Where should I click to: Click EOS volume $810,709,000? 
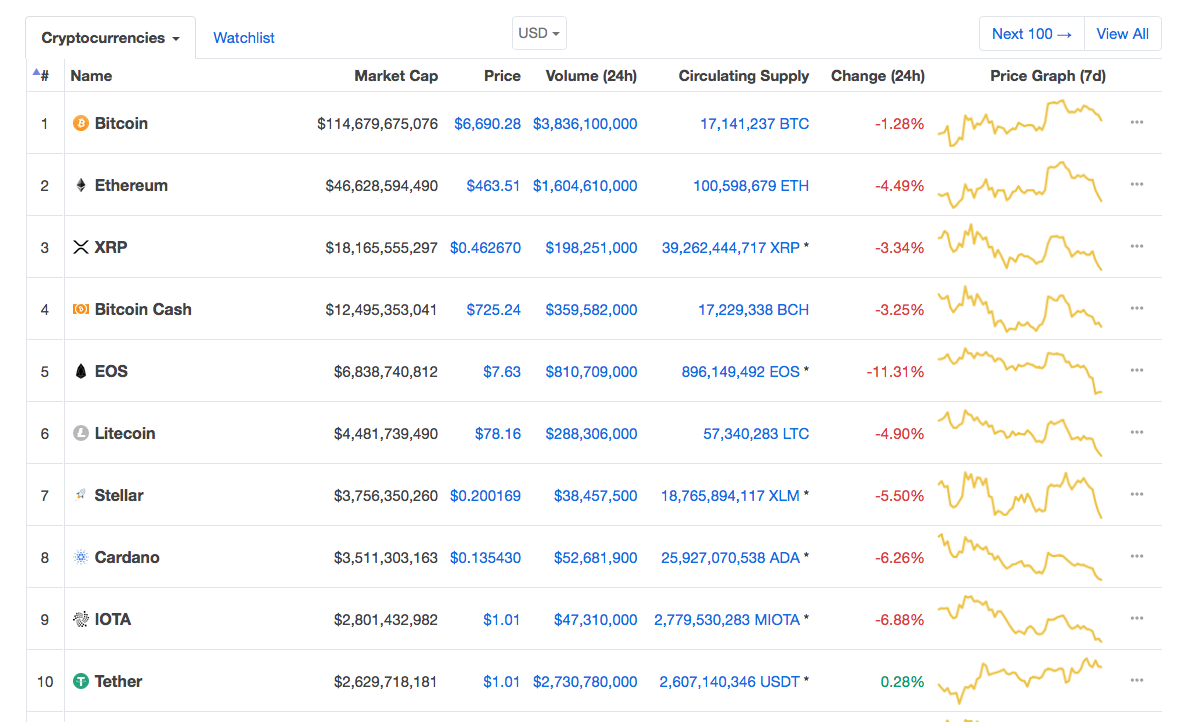pos(591,372)
